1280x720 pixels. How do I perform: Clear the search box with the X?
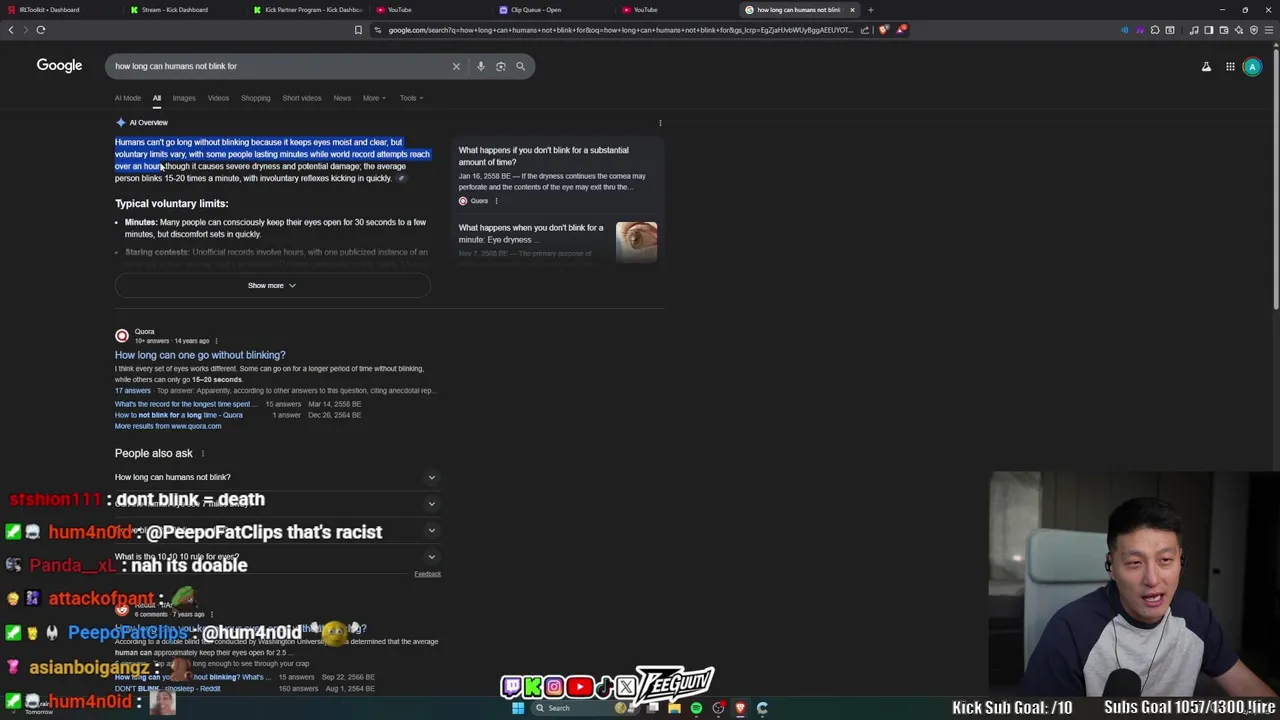456,66
